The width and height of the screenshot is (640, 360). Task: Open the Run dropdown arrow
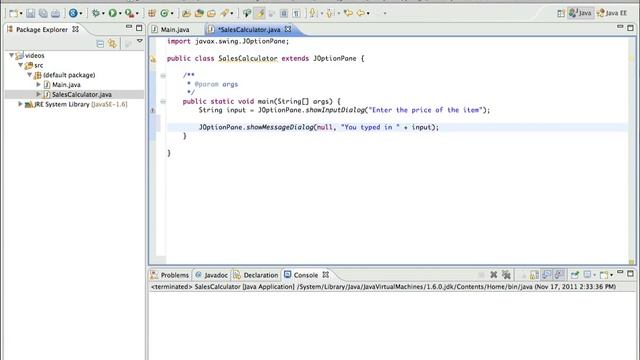120,13
